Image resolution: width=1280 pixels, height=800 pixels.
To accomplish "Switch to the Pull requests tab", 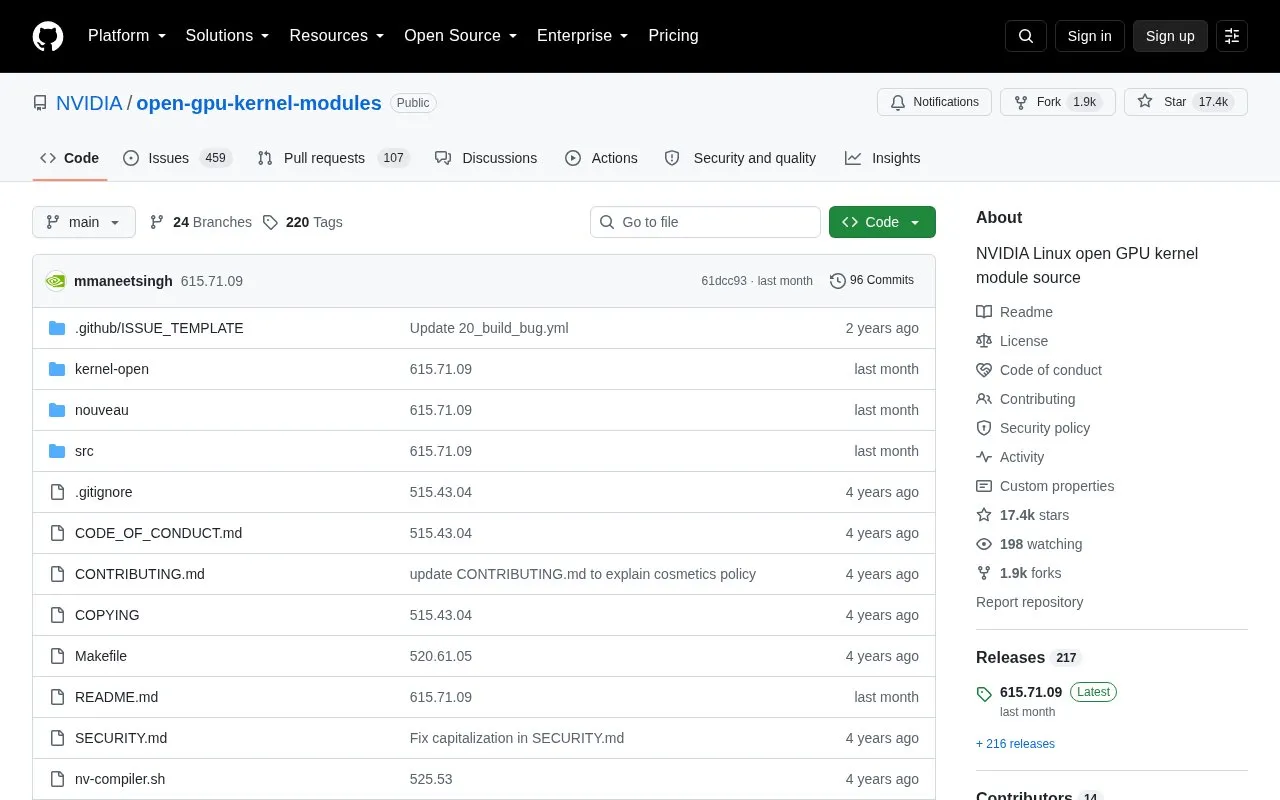I will click(333, 158).
